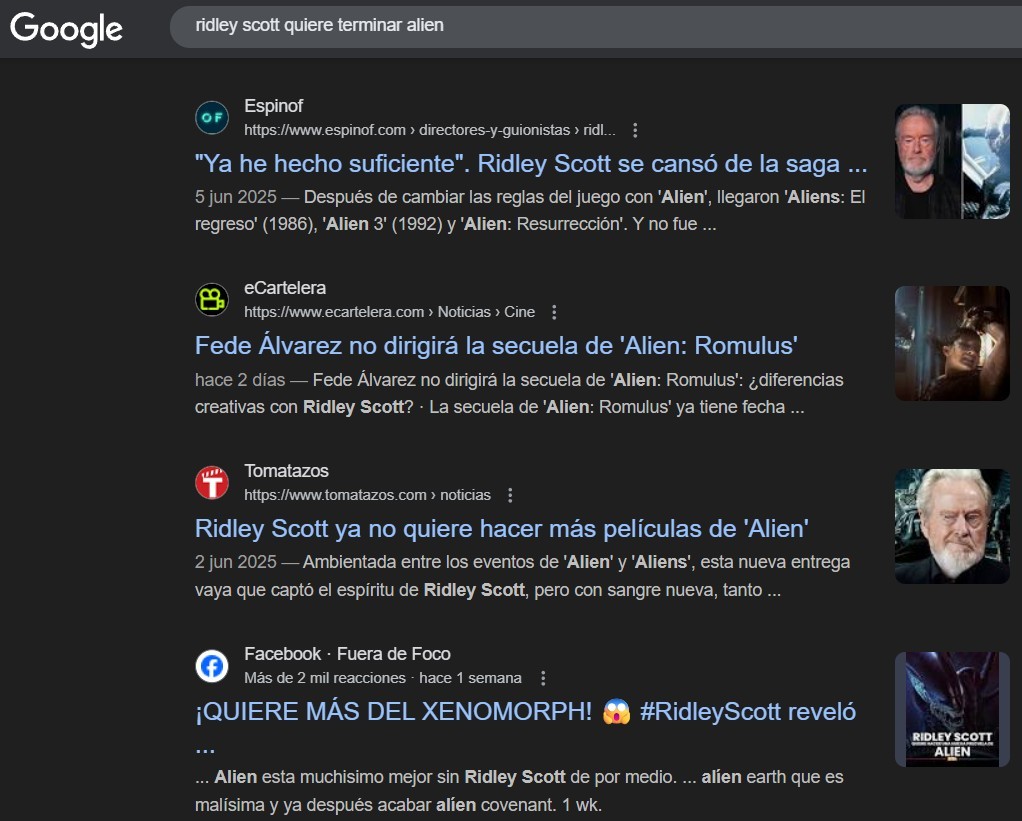Open the three-dot menu for the eCartelera result
Viewport: 1022px width, 821px height.
[554, 312]
